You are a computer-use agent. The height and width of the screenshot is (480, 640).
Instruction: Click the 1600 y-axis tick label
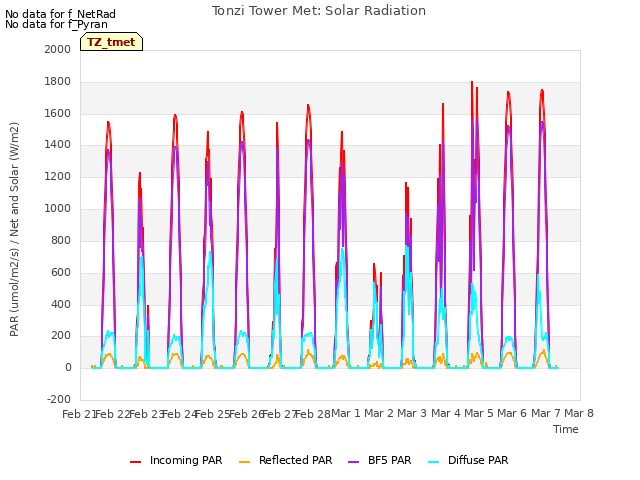pyautogui.click(x=58, y=113)
